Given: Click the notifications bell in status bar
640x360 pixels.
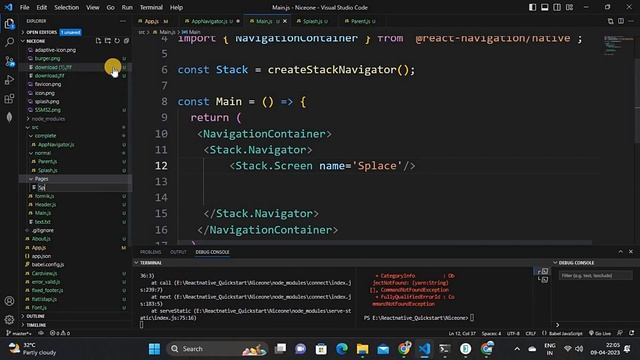Looking at the screenshot, I should (x=631, y=333).
